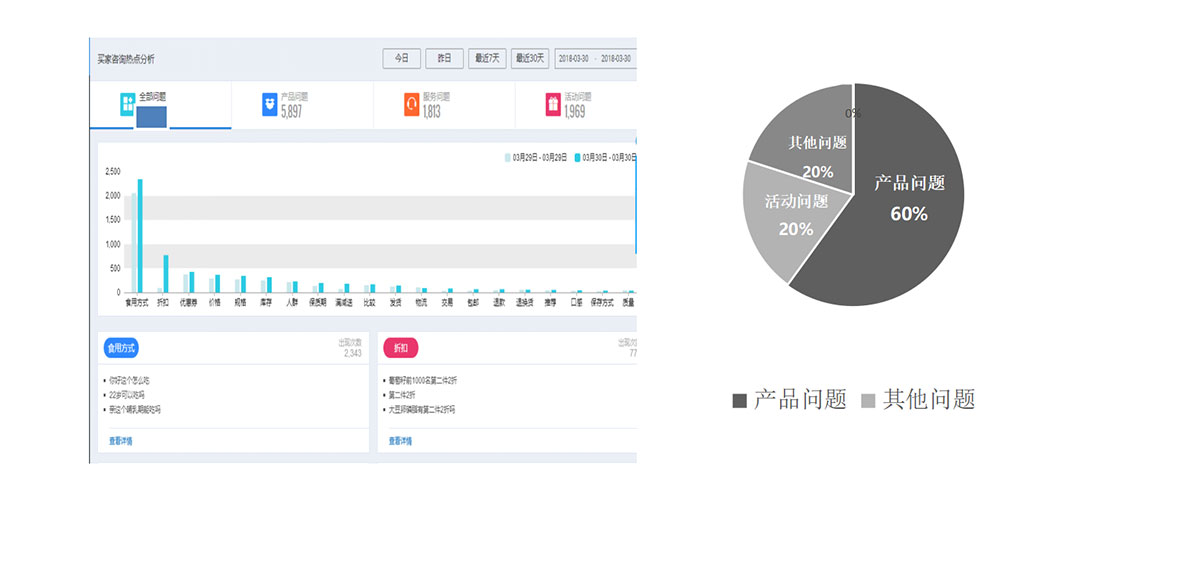Click the 最近7天 filter button

click(487, 58)
